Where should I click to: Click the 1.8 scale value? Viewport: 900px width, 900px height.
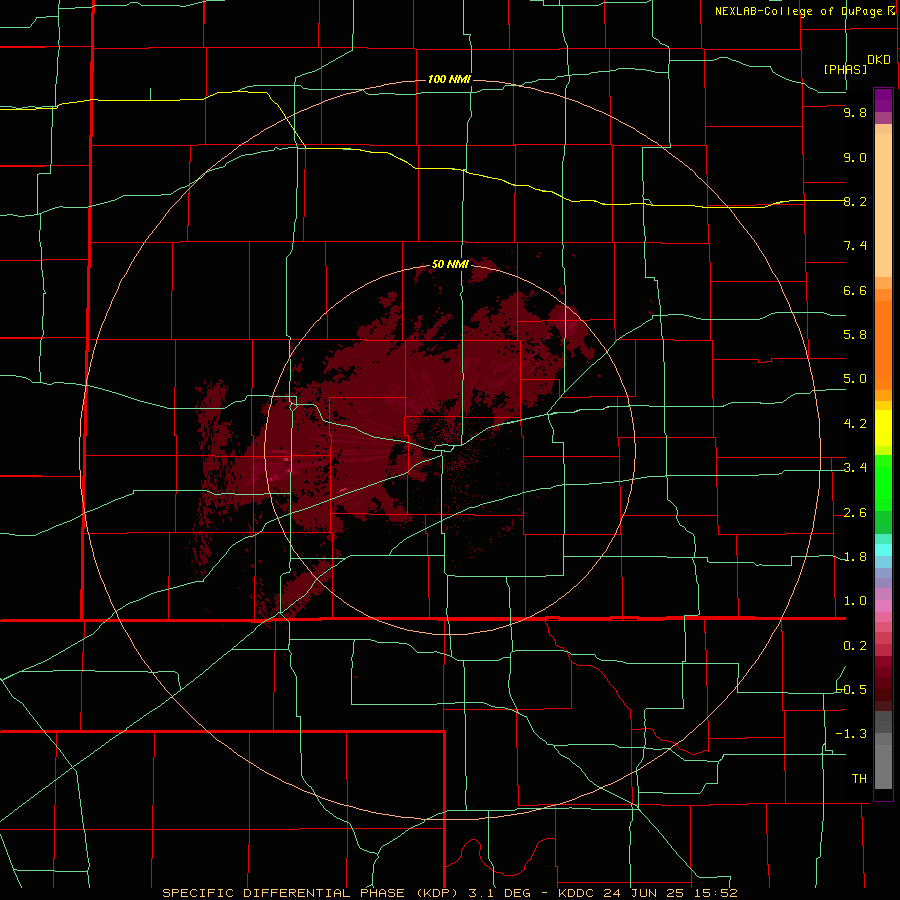click(x=855, y=557)
